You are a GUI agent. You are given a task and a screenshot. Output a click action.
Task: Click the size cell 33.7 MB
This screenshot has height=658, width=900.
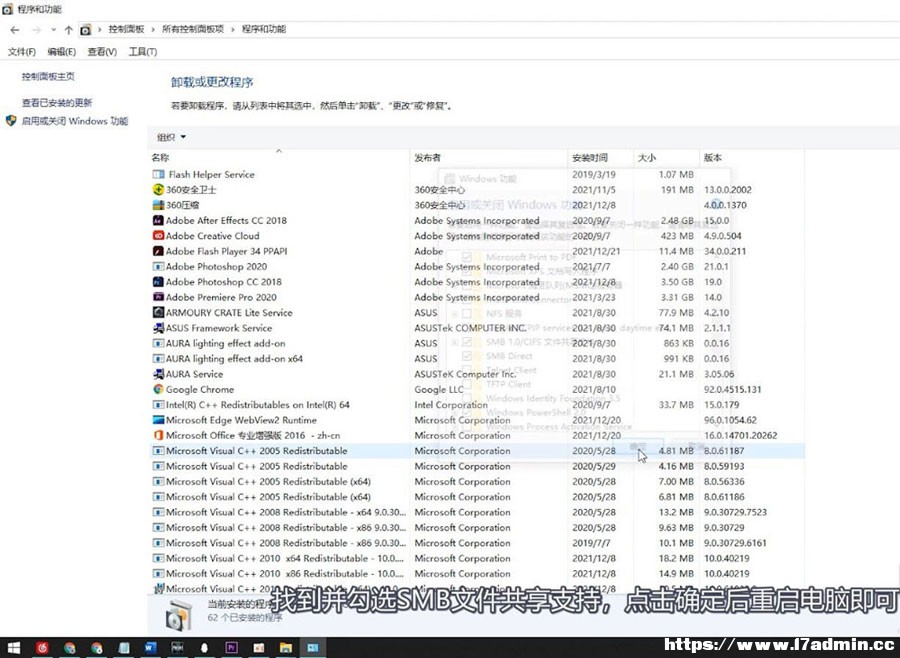[x=676, y=405]
